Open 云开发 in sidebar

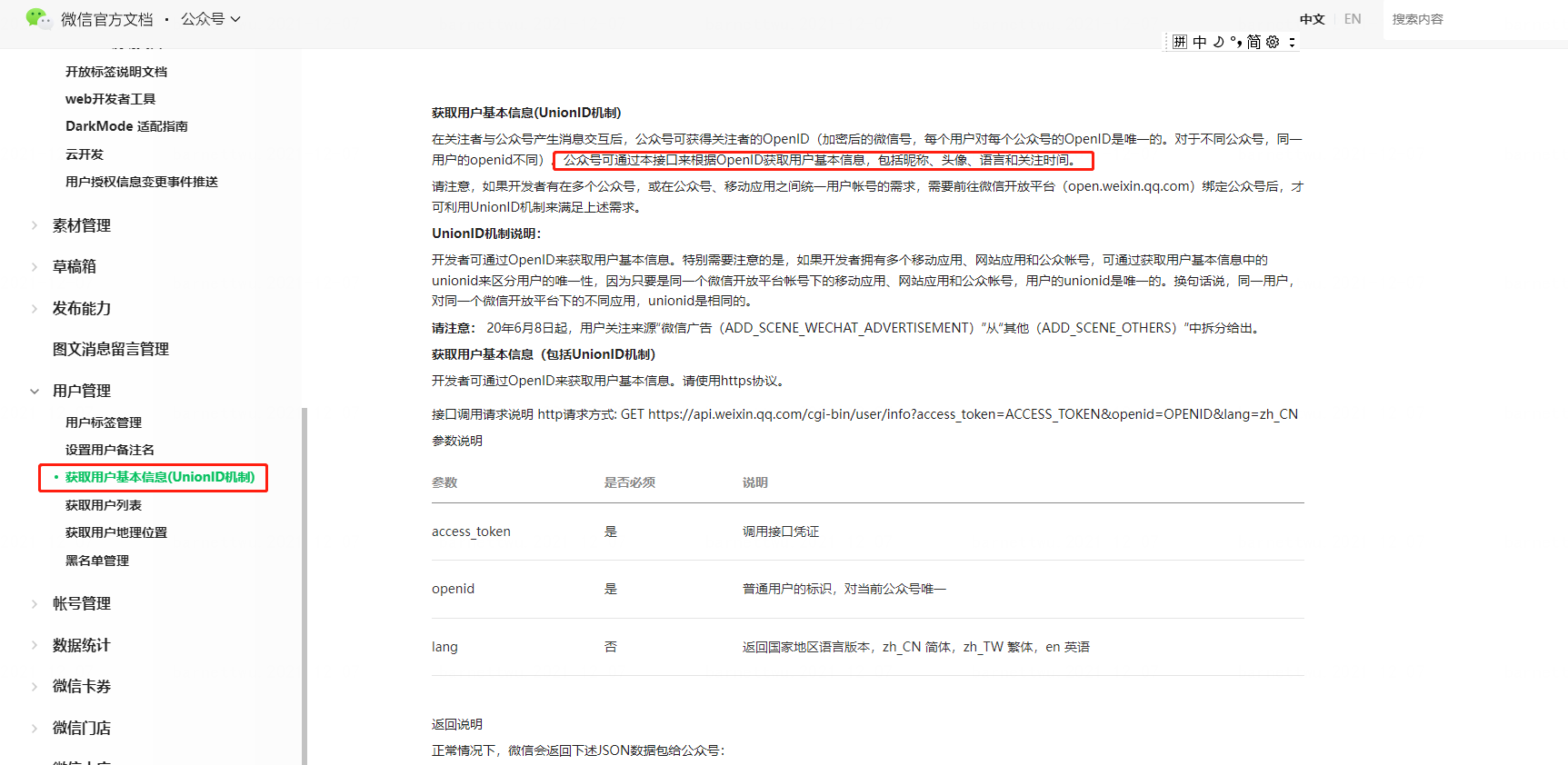[x=85, y=154]
